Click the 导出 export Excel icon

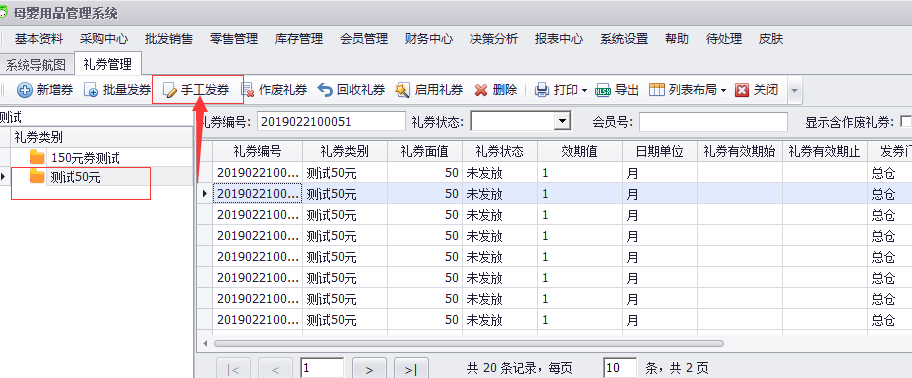point(604,90)
